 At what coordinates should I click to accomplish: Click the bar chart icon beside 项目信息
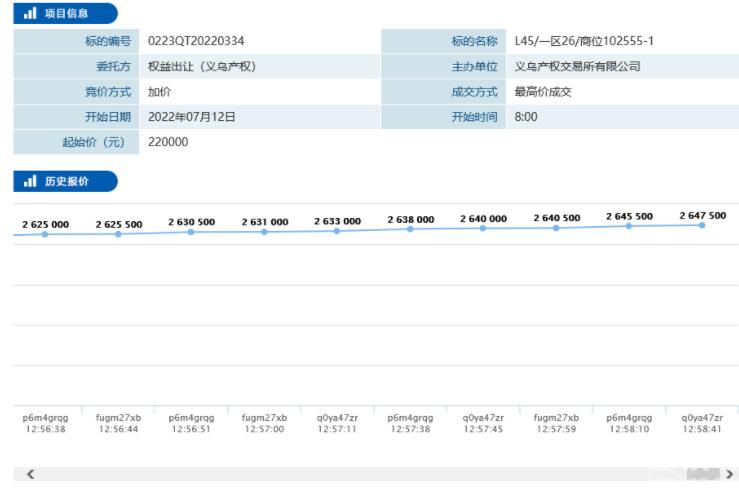[30, 14]
